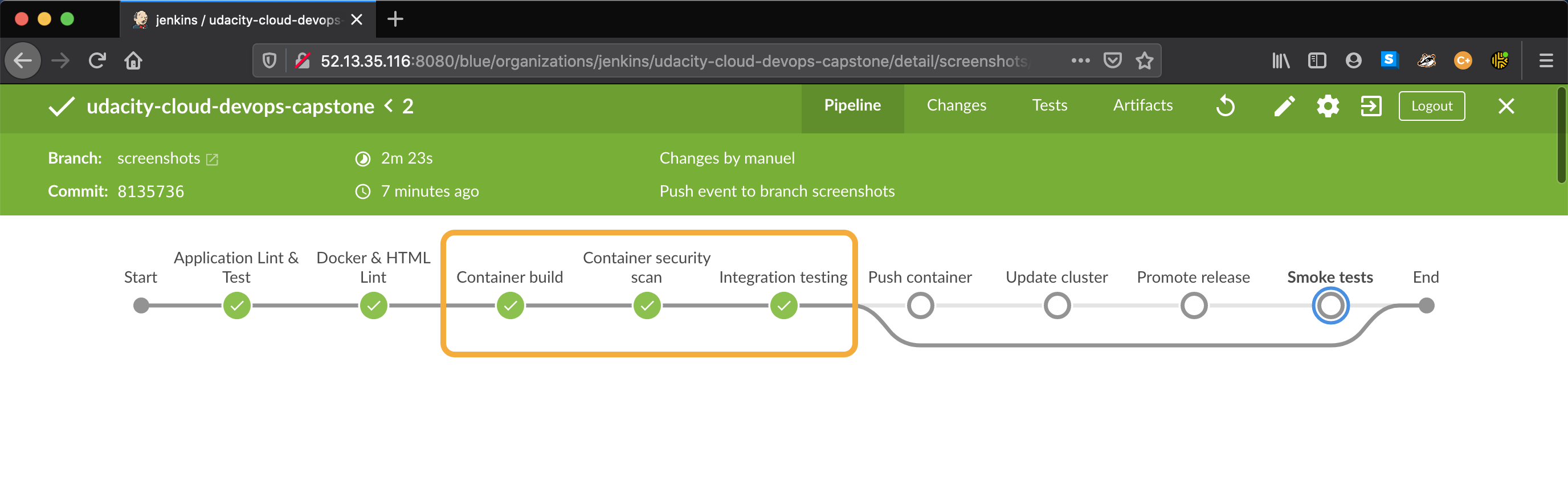Switch to the Changes tab
This screenshot has height=489, width=1568.
[956, 105]
